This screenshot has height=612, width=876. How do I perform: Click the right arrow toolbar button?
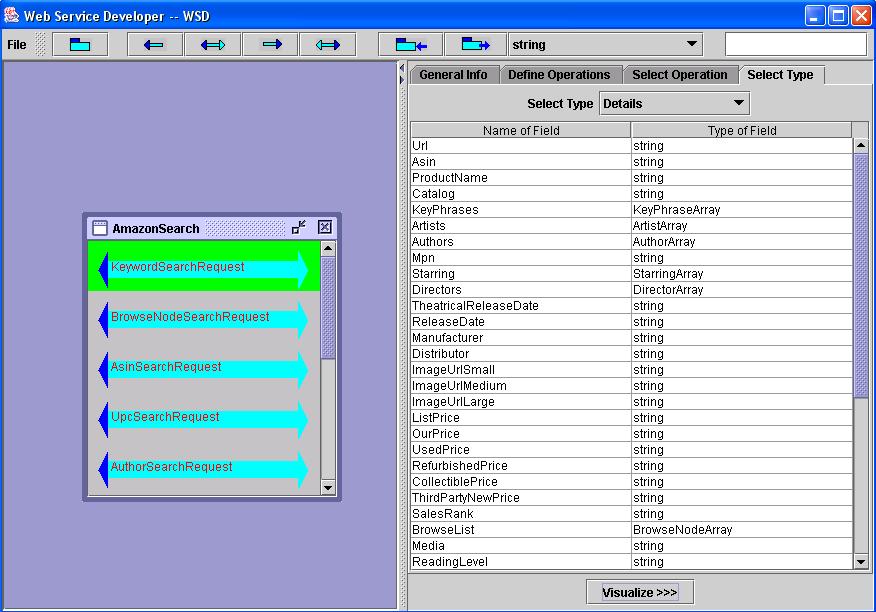click(271, 45)
